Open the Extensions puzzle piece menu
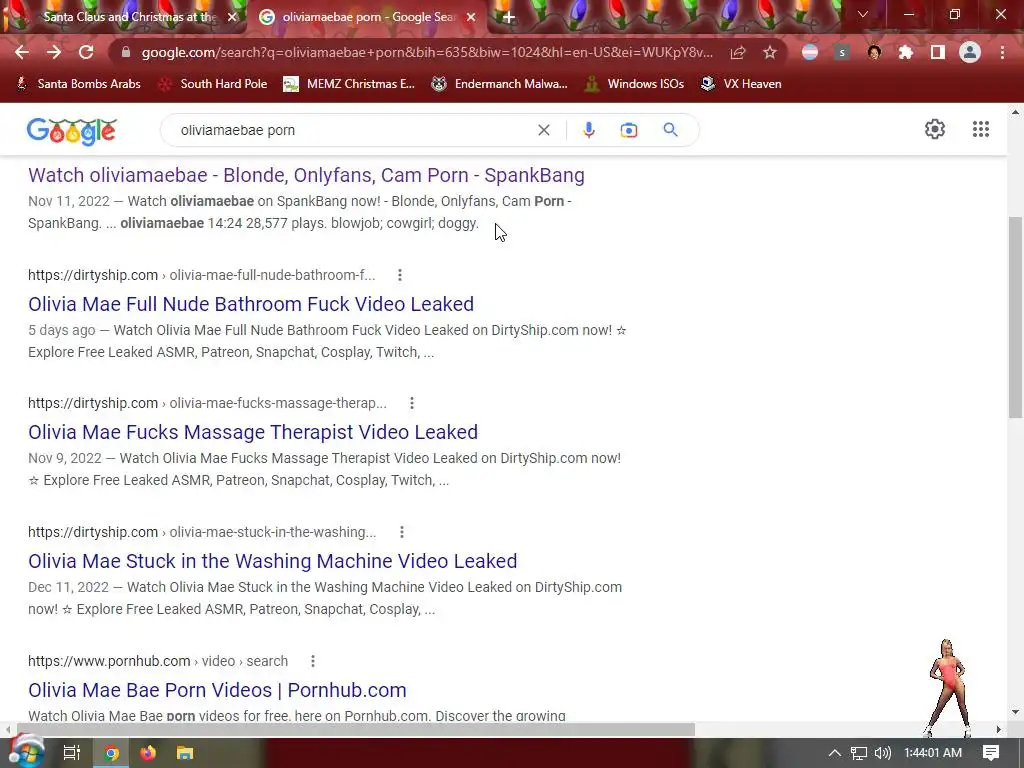 point(906,52)
